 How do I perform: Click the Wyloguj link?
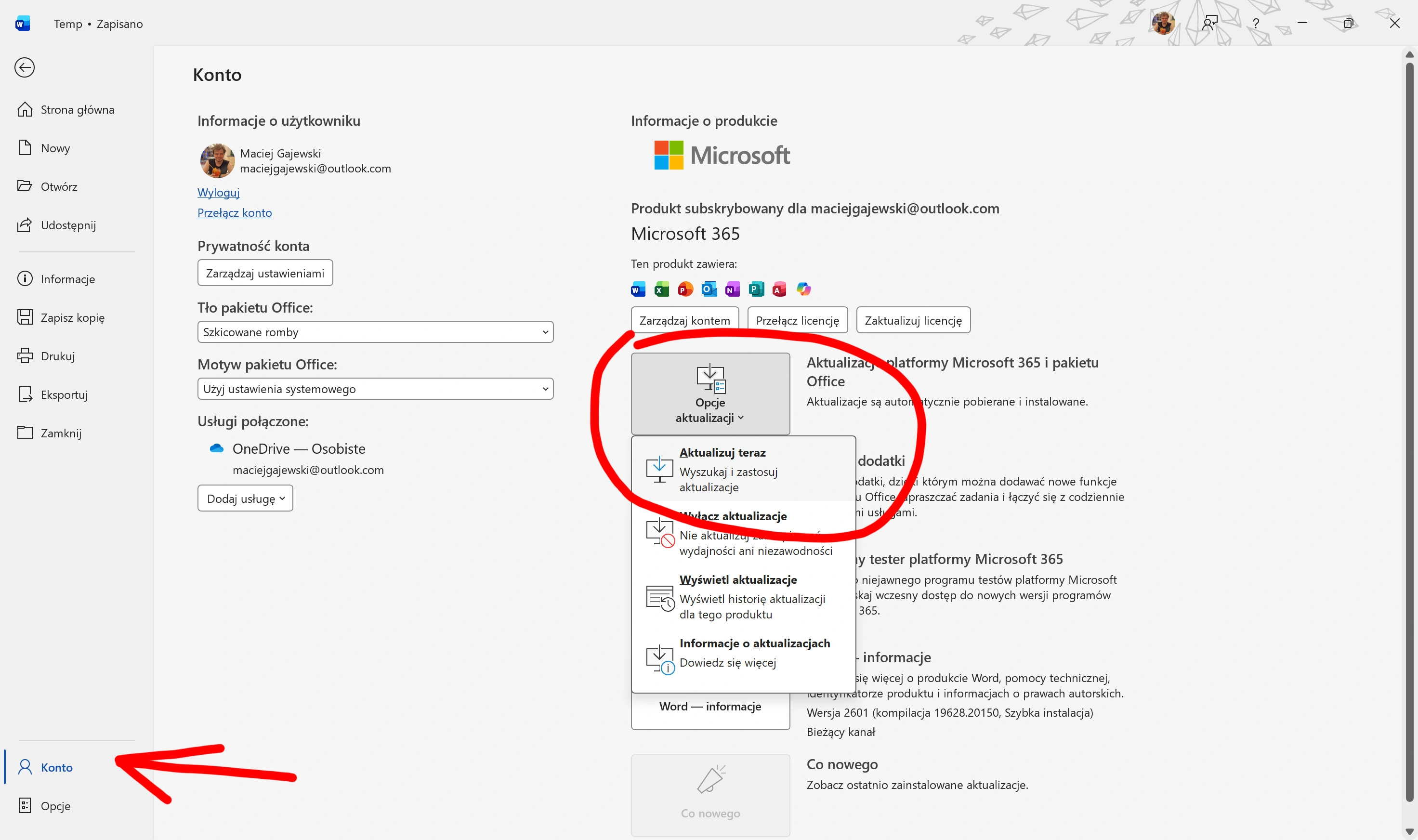coord(219,193)
